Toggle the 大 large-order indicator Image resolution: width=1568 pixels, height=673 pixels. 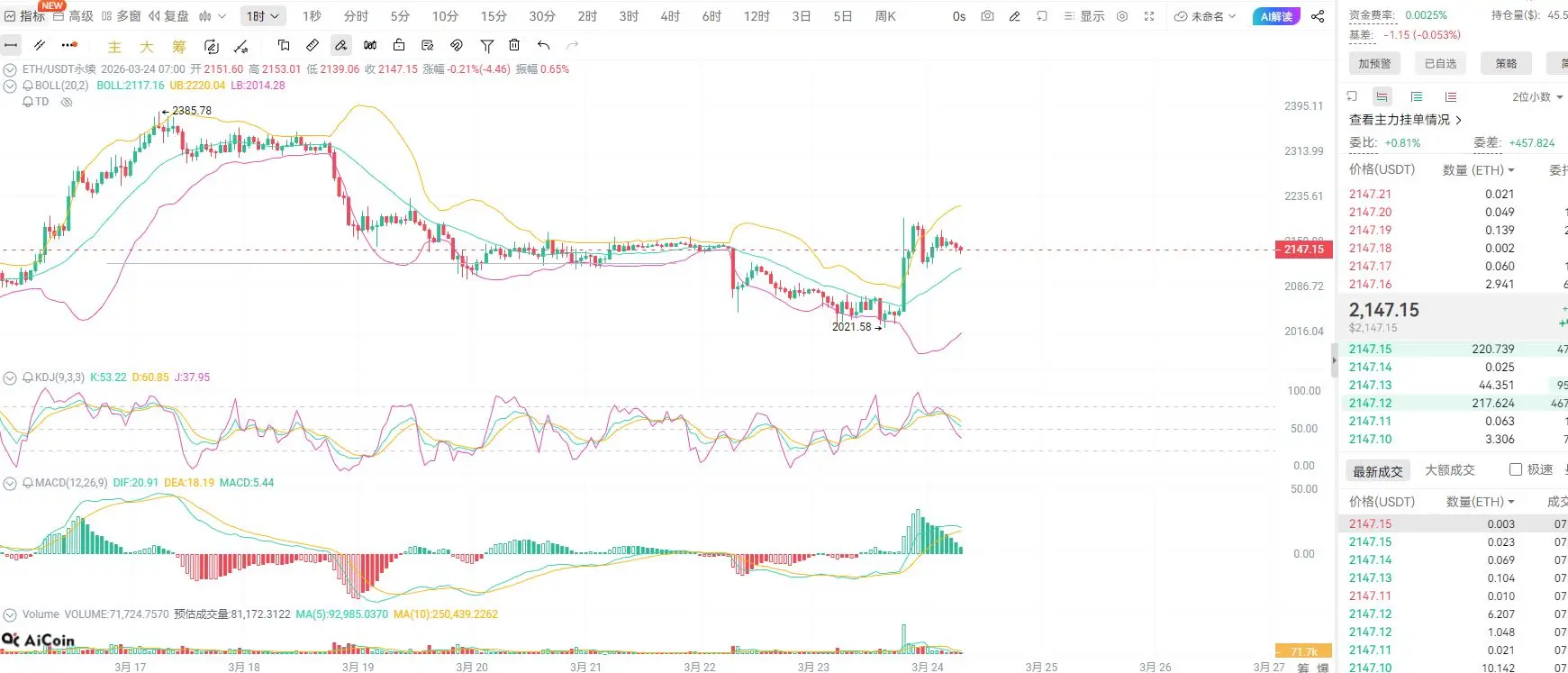click(x=147, y=47)
